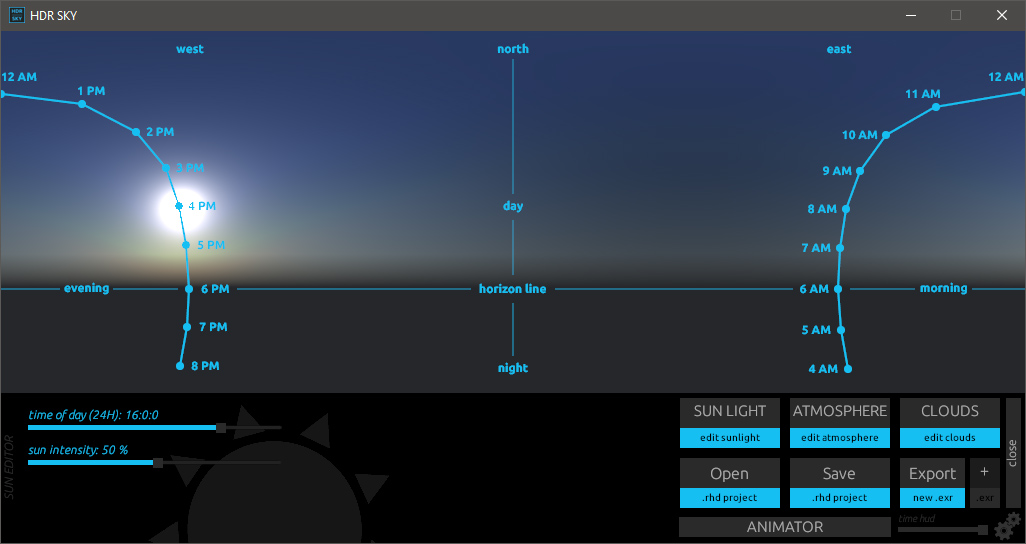The image size is (1026, 544).
Task: Close the HDR SKY window
Action: (x=1002, y=15)
